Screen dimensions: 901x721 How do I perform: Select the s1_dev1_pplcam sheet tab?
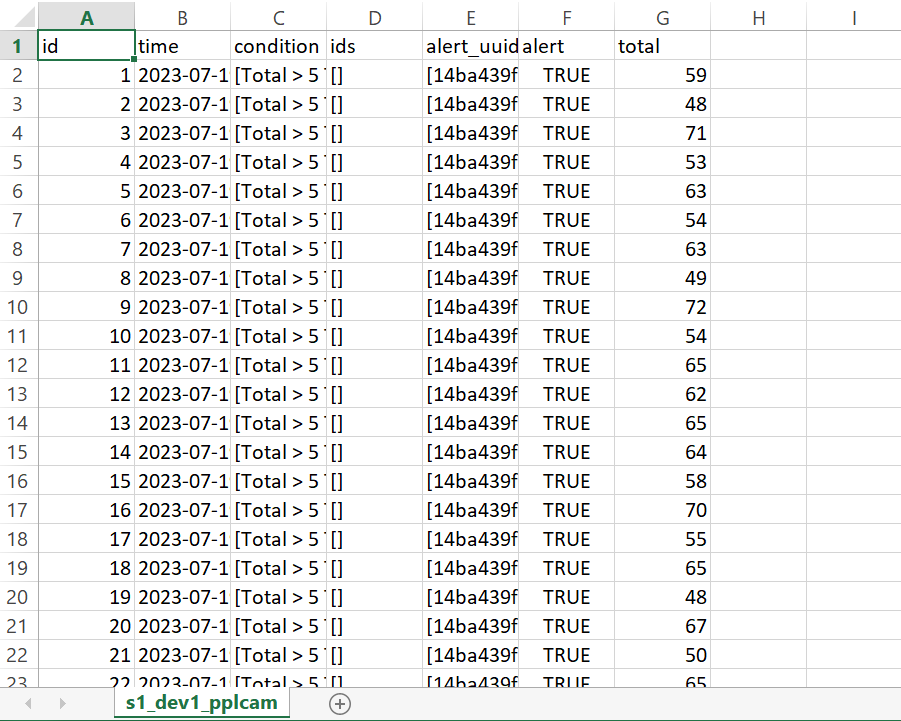point(201,704)
